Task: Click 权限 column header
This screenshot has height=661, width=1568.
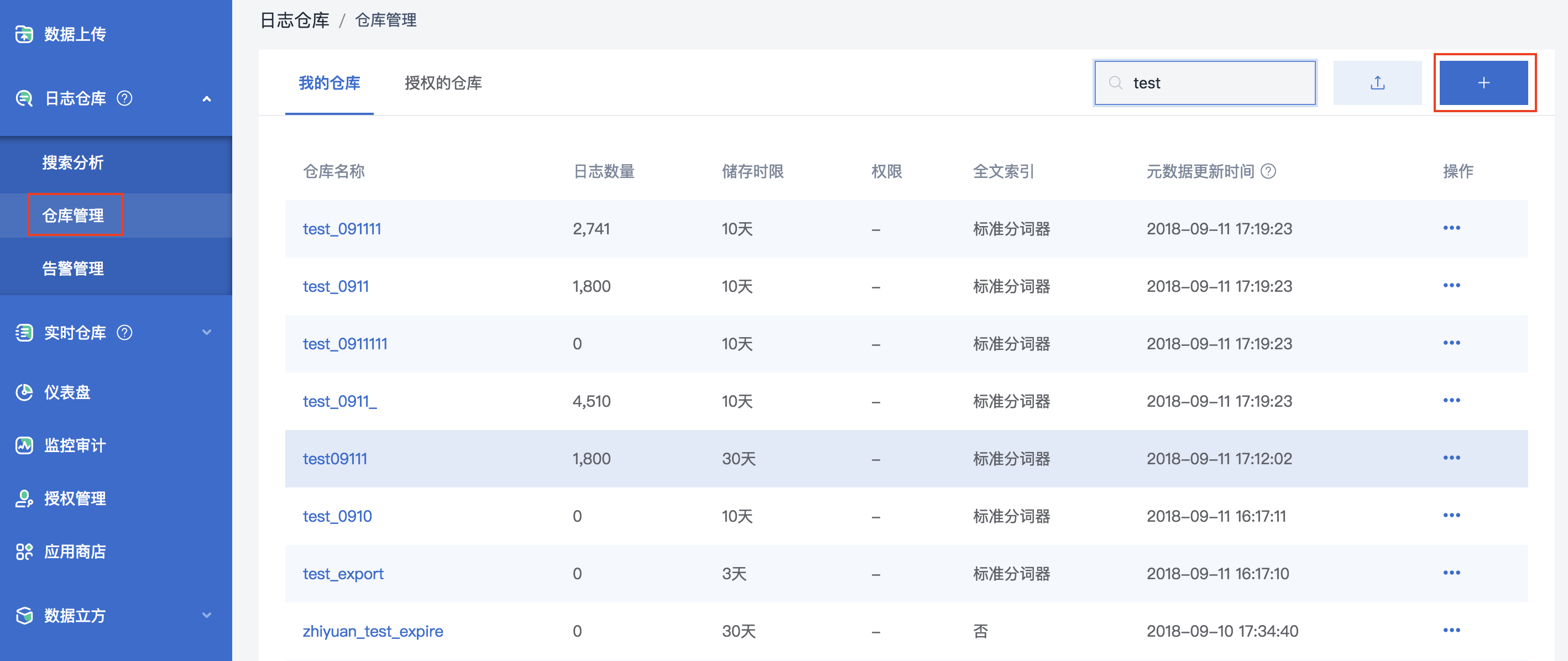Action: 886,172
